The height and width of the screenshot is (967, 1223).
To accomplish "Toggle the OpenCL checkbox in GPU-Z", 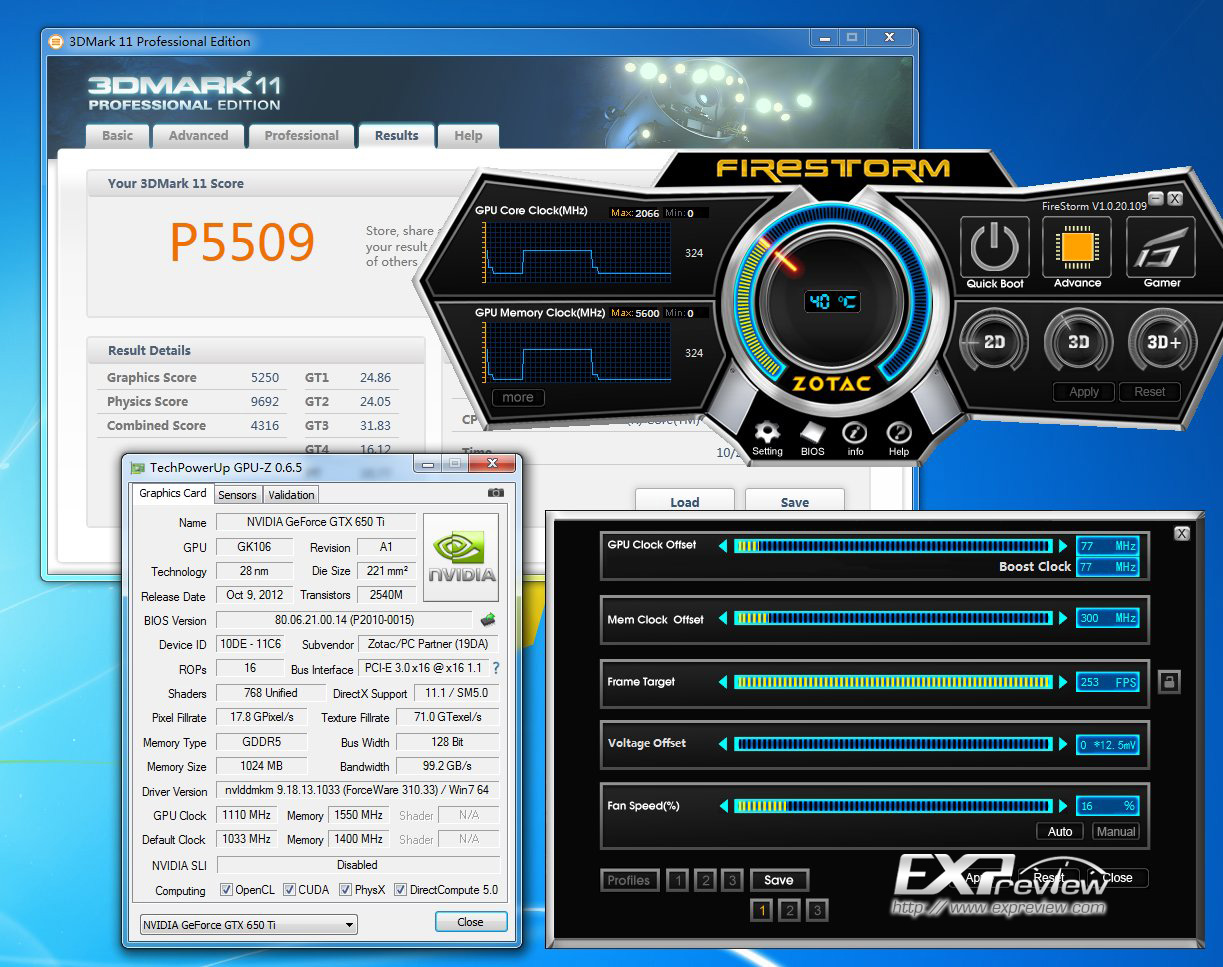I will tap(226, 890).
